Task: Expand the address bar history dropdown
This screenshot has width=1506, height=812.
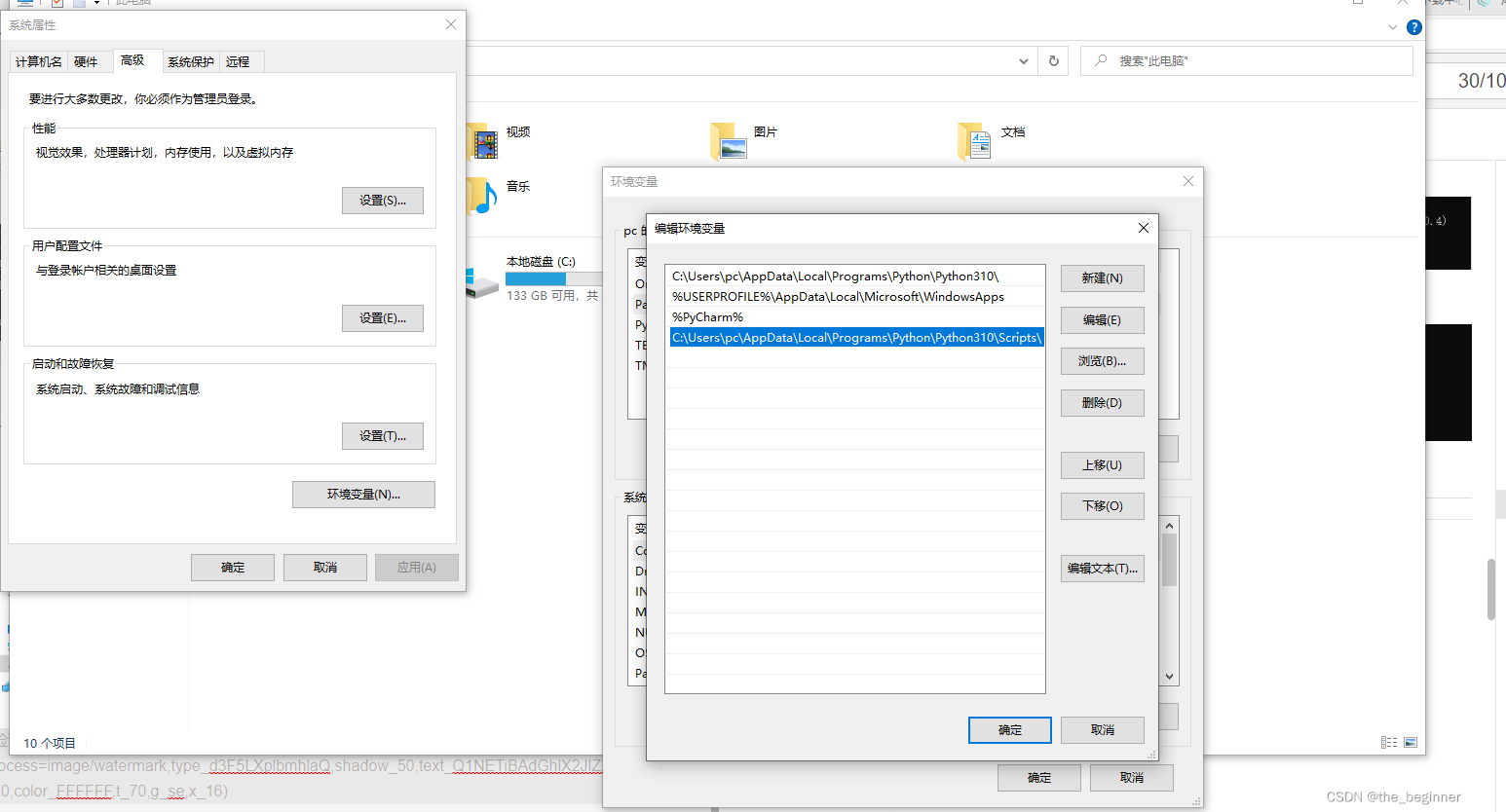Action: point(1024,61)
